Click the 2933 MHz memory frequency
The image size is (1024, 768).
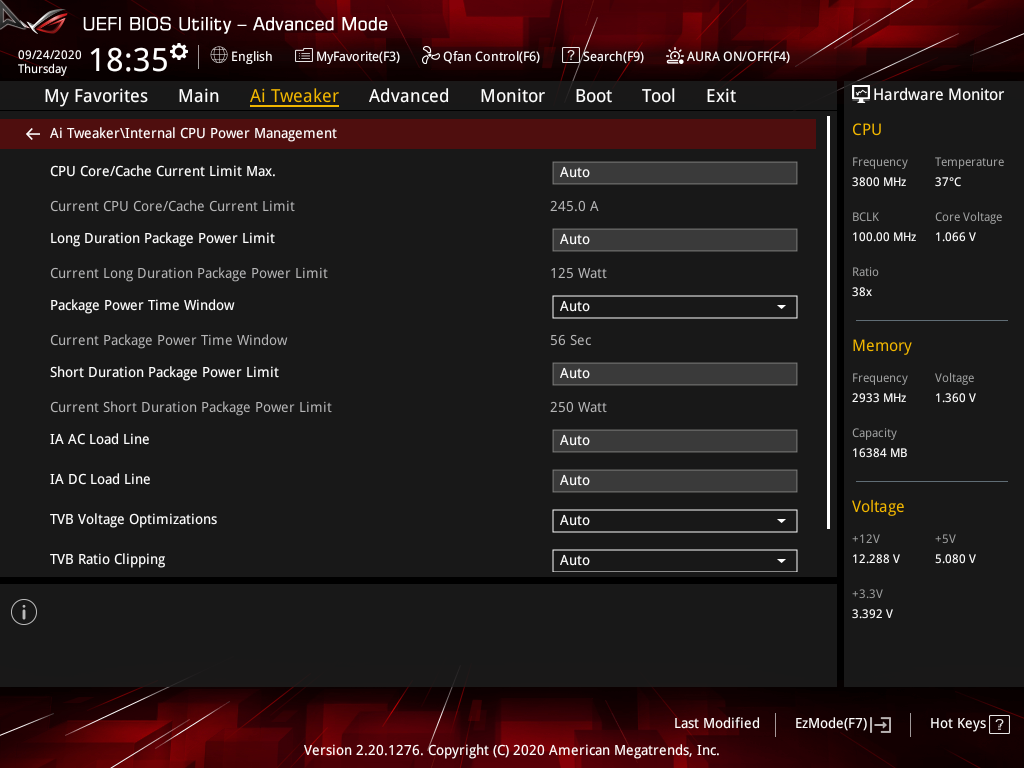coord(879,398)
